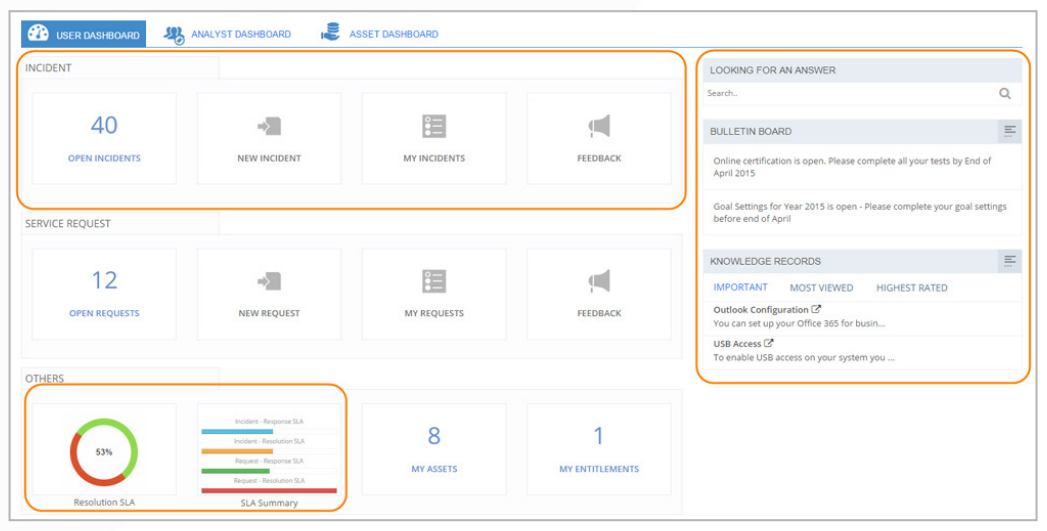Open the 12 Open Requests link
This screenshot has width=1047, height=531.
click(104, 293)
